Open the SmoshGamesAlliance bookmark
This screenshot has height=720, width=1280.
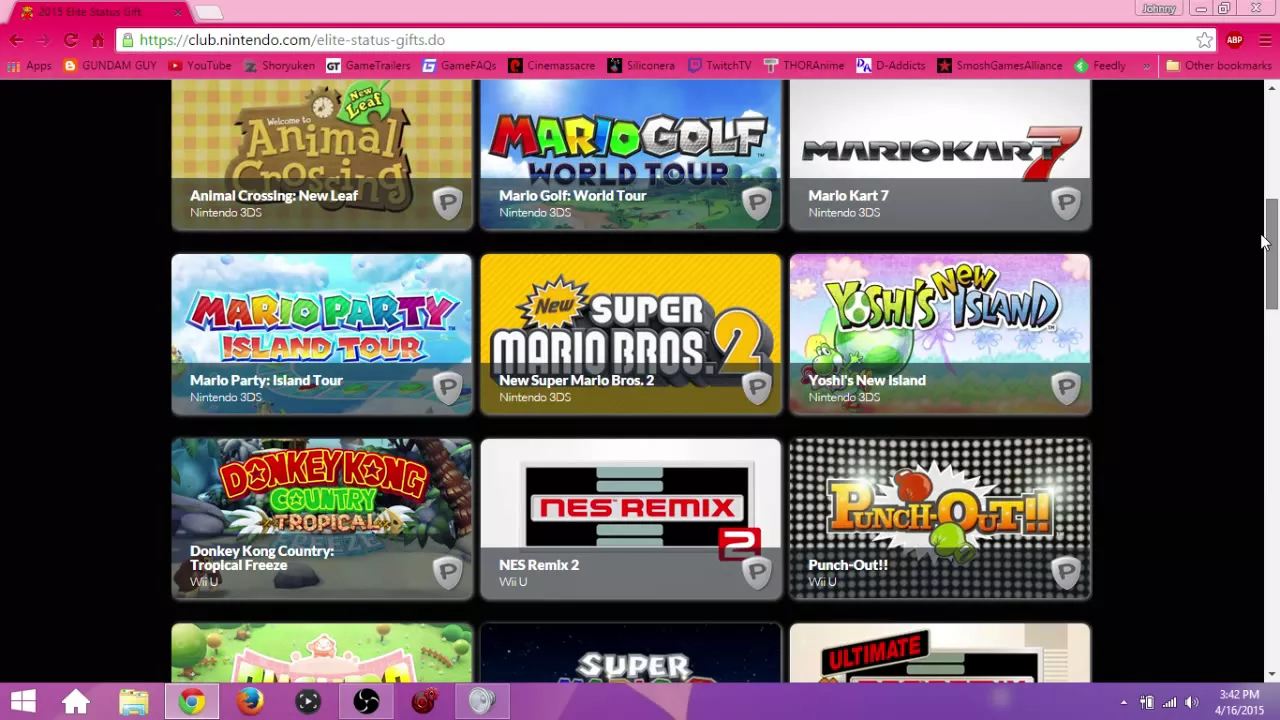pyautogui.click(x=999, y=66)
